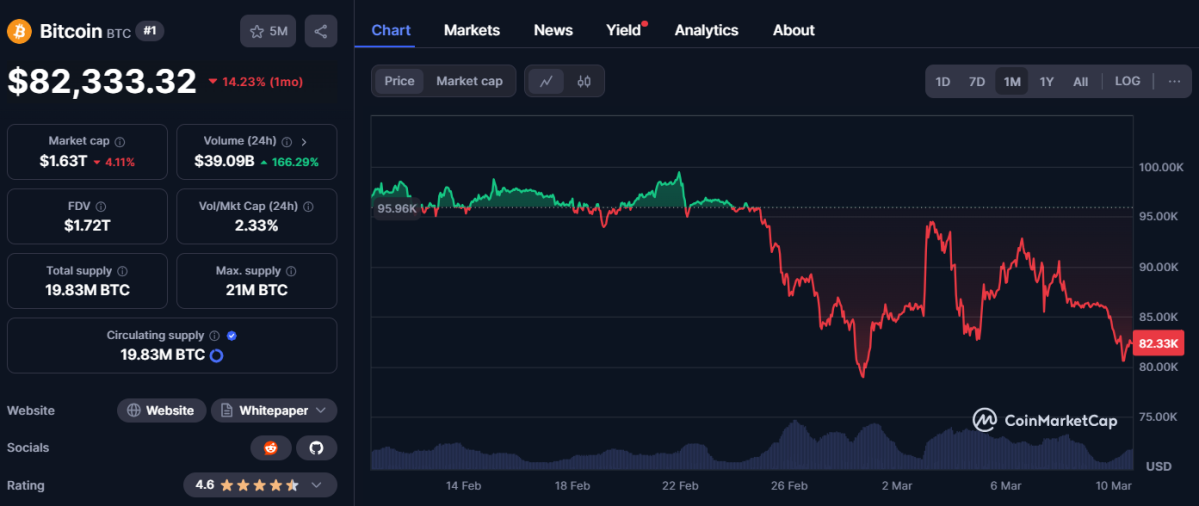Click the share icon button
This screenshot has width=1199, height=506.
320,31
